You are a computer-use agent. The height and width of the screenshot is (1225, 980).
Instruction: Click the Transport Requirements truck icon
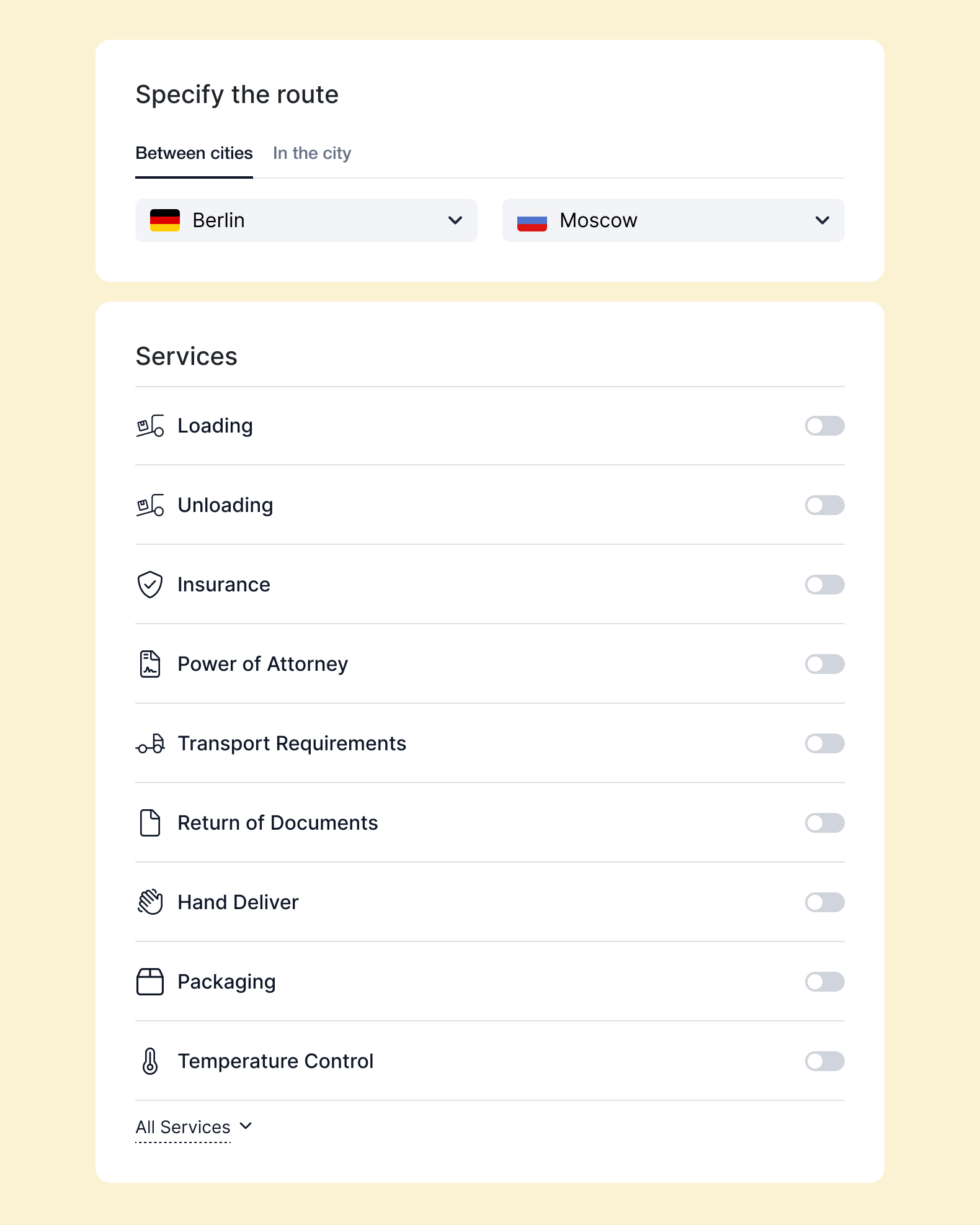click(x=150, y=743)
